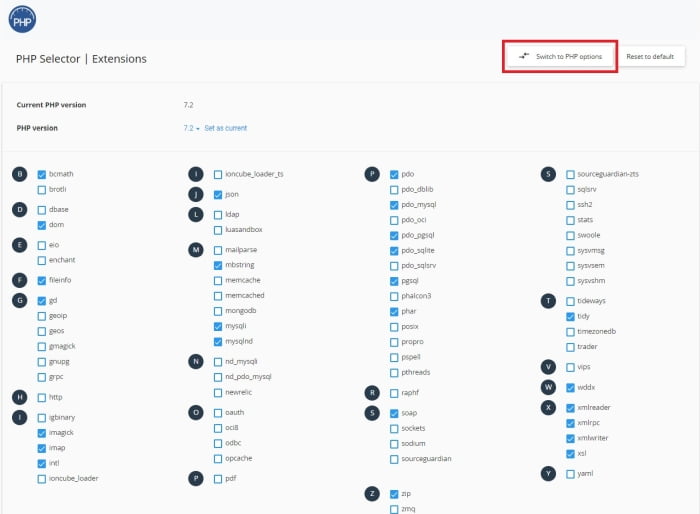Tick the luasandbox checkbox
The width and height of the screenshot is (700, 514).
coord(218,230)
